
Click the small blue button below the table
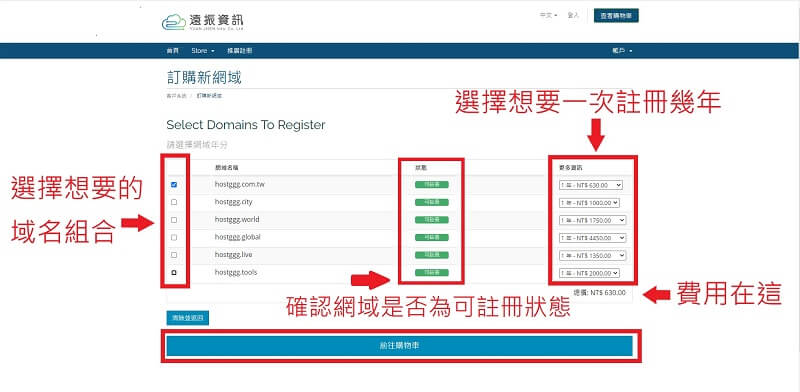point(187,318)
